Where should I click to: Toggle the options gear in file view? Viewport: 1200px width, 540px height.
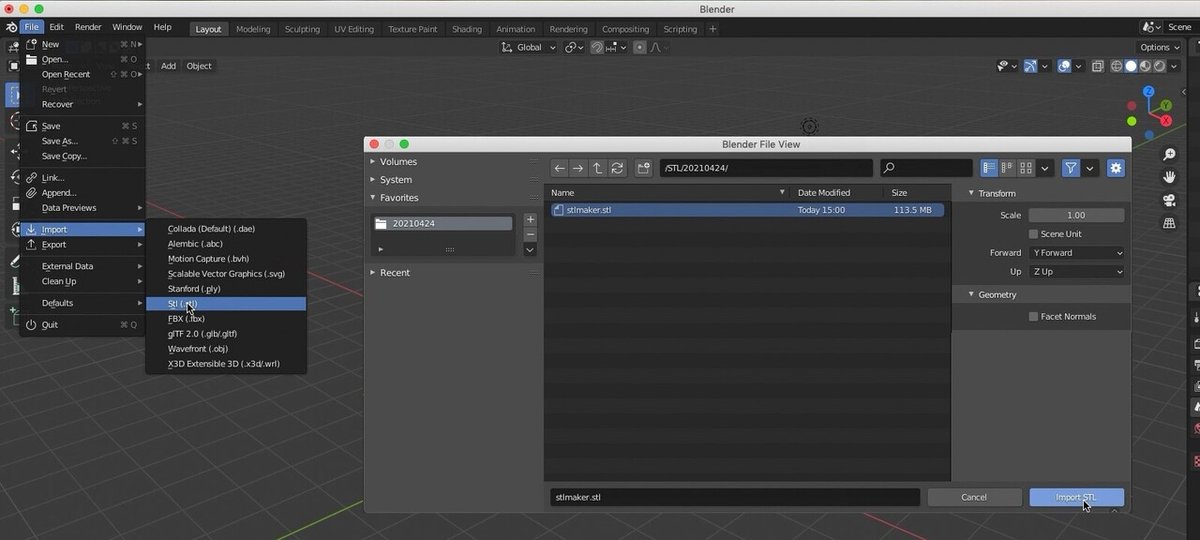[1116, 168]
